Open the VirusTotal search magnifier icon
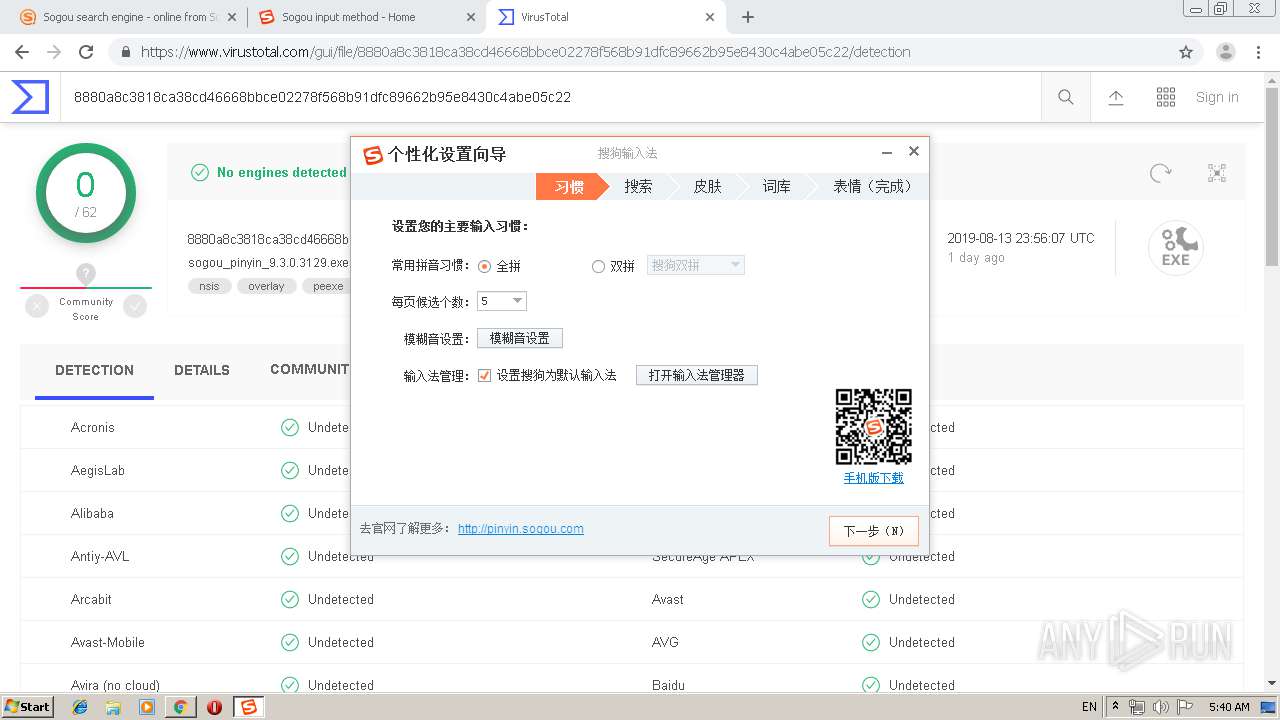1280x720 pixels. point(1066,97)
